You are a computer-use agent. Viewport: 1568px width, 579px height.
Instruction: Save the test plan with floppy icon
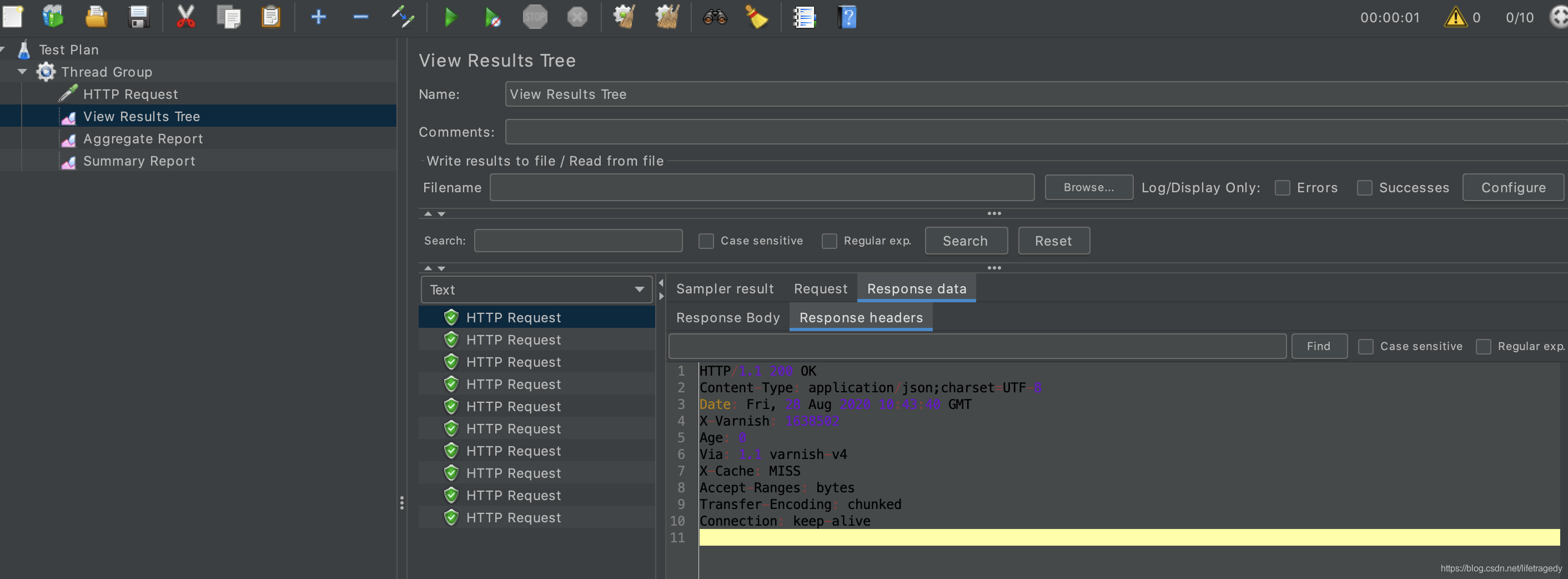coord(139,17)
